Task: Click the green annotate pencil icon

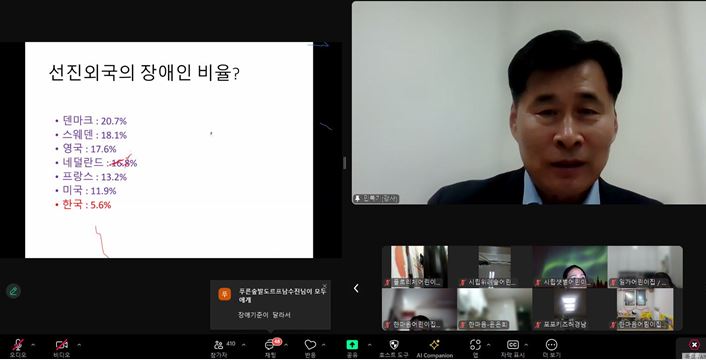Action: [14, 291]
